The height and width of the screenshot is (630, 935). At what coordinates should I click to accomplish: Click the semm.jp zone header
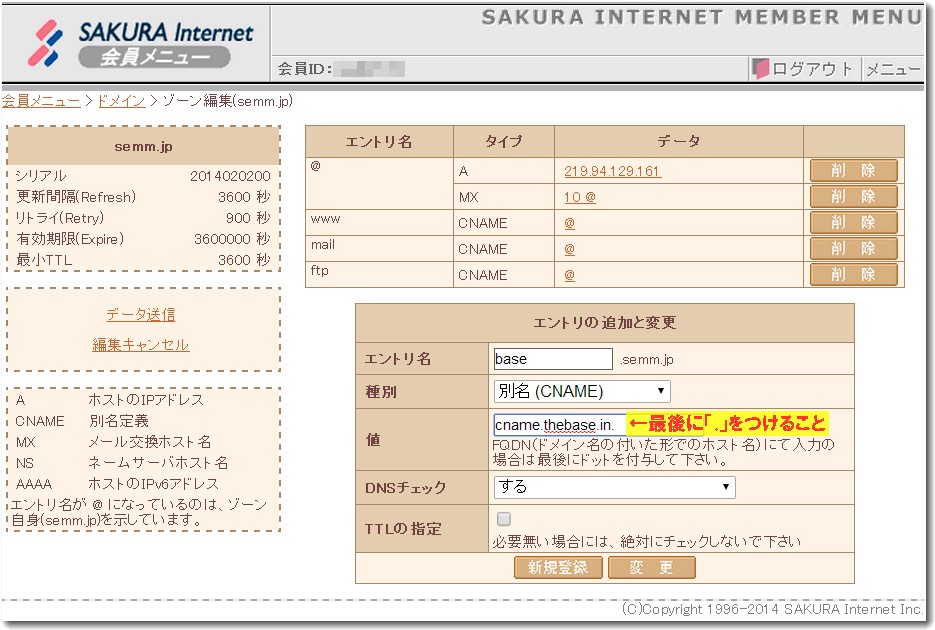143,146
